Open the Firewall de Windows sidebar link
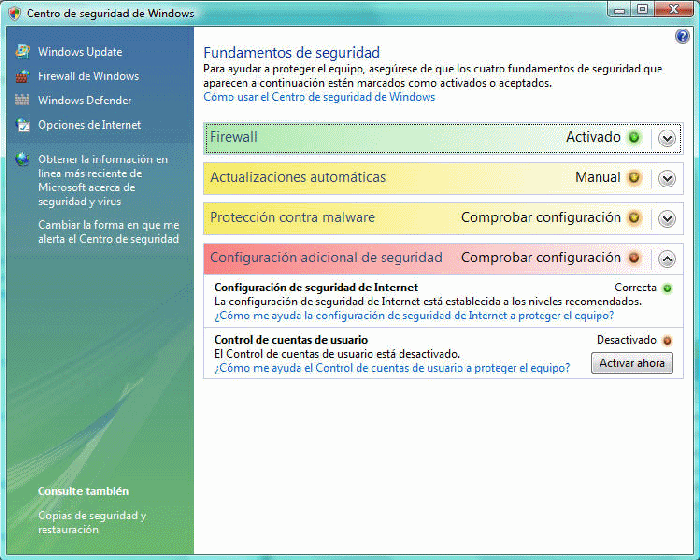The height and width of the screenshot is (560, 700). (88, 76)
